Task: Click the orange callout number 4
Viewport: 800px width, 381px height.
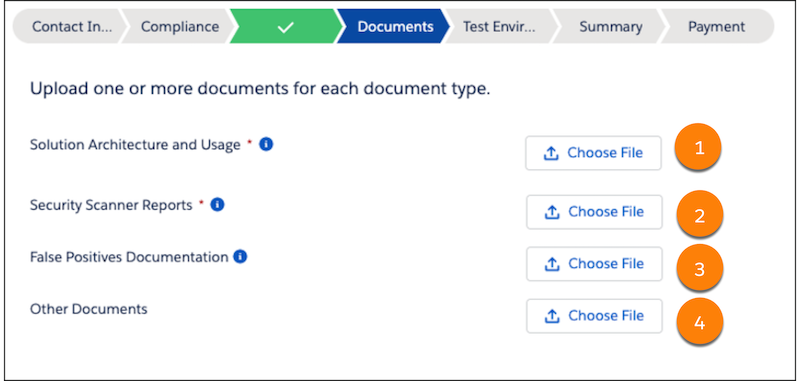Action: pyautogui.click(x=699, y=322)
